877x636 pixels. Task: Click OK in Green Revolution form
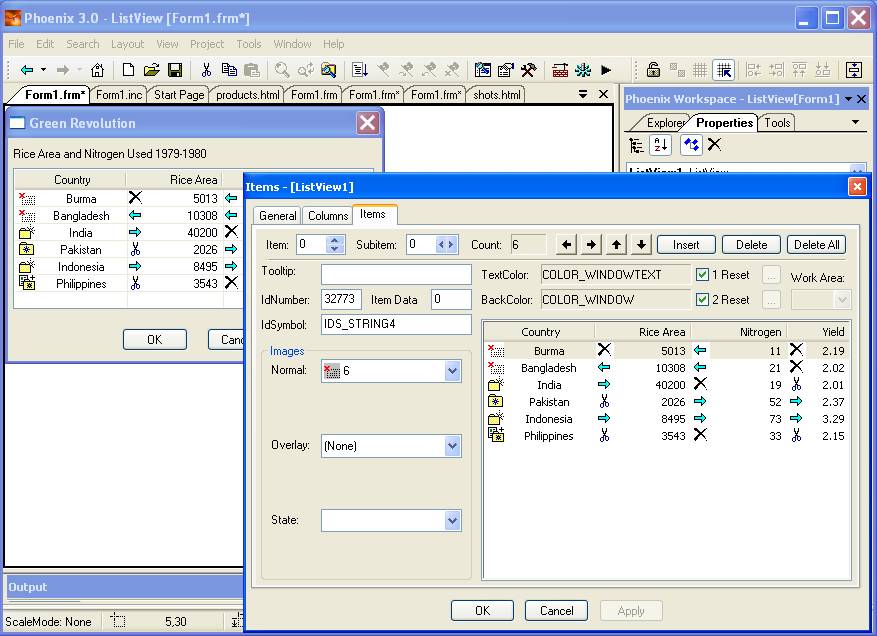155,340
